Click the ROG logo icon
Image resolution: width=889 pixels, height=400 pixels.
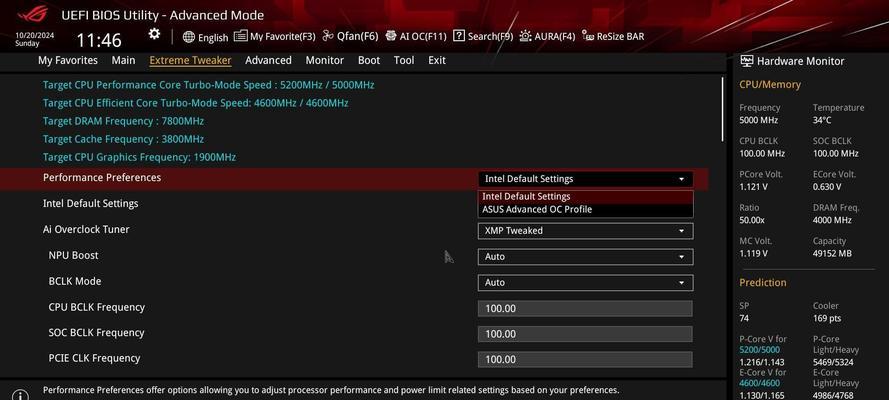(33, 14)
